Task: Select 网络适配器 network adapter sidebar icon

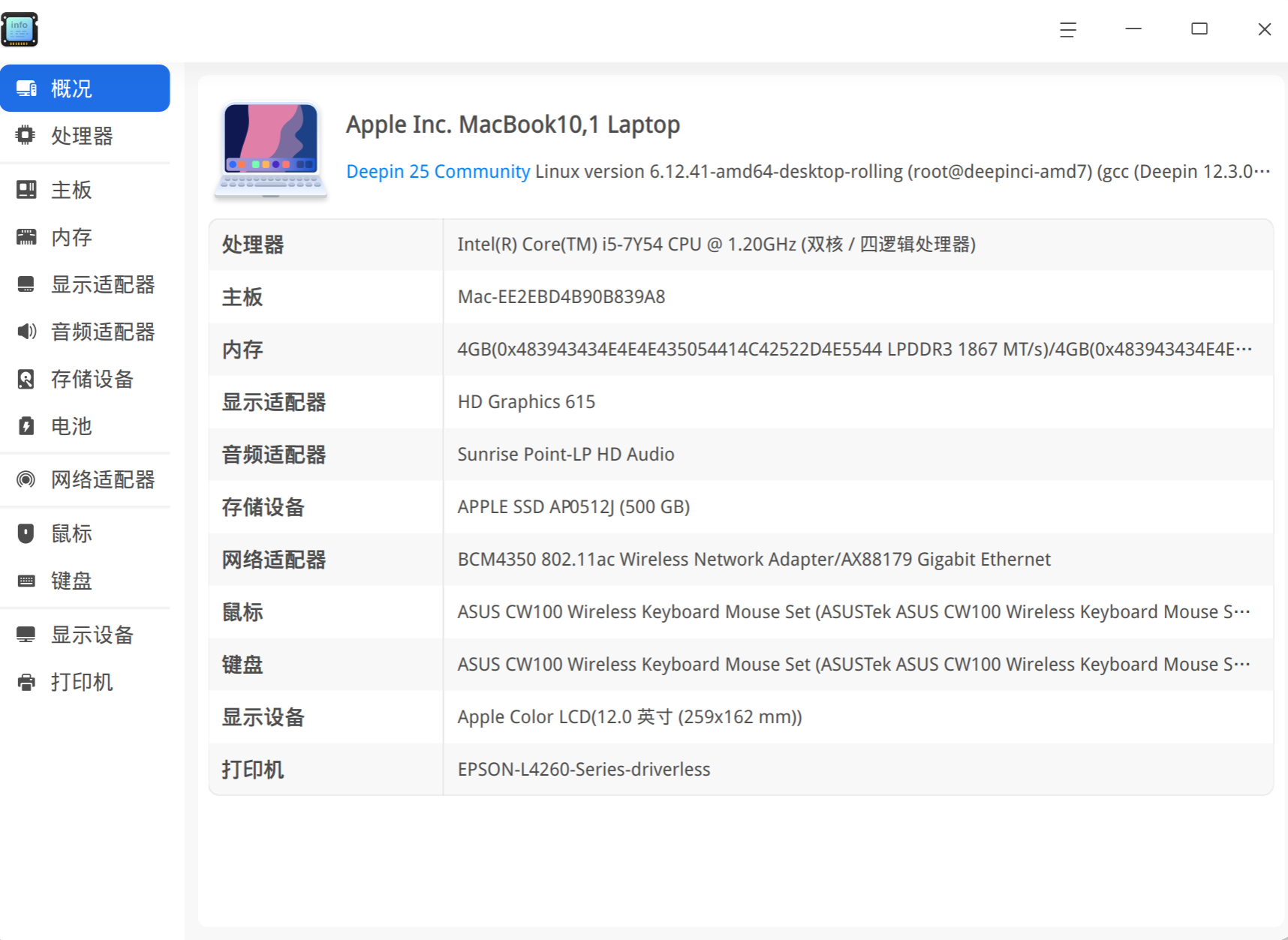Action: 26,479
